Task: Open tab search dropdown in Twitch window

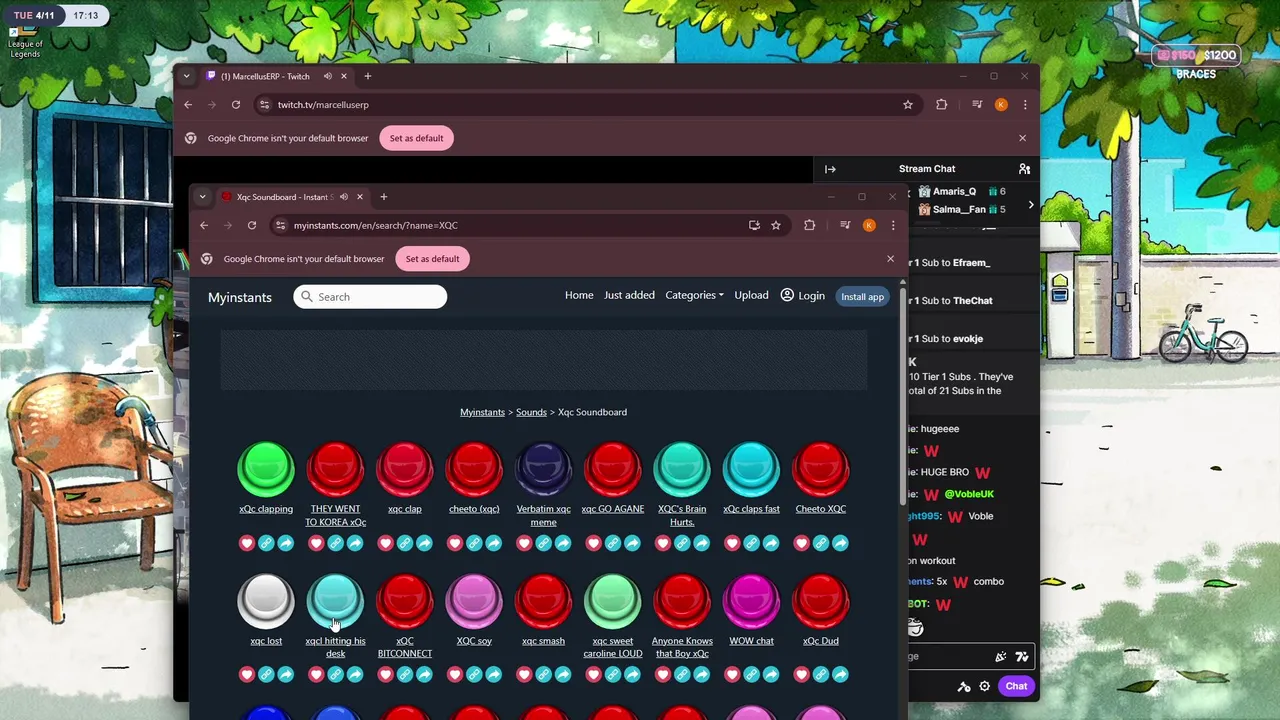Action: (186, 76)
